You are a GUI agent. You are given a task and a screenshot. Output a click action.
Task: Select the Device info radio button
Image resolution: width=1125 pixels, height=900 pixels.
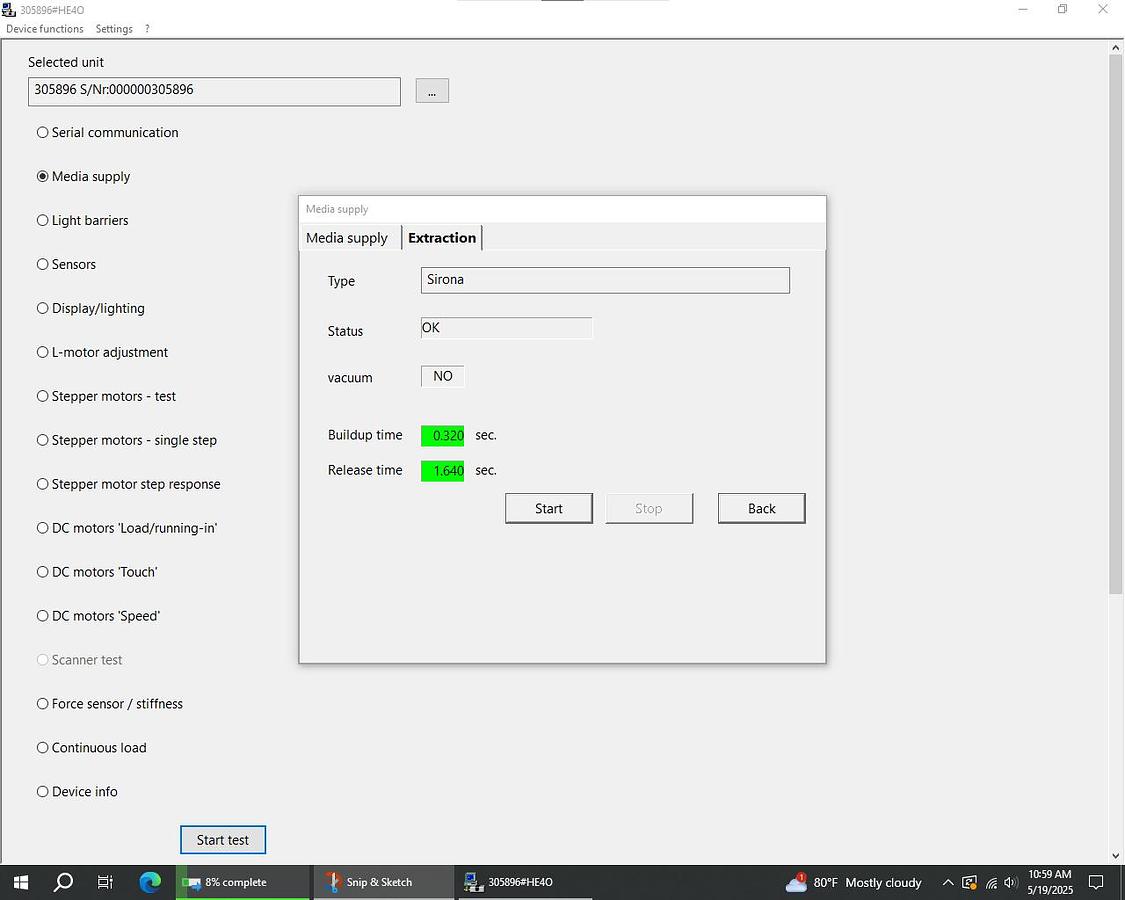tap(43, 791)
